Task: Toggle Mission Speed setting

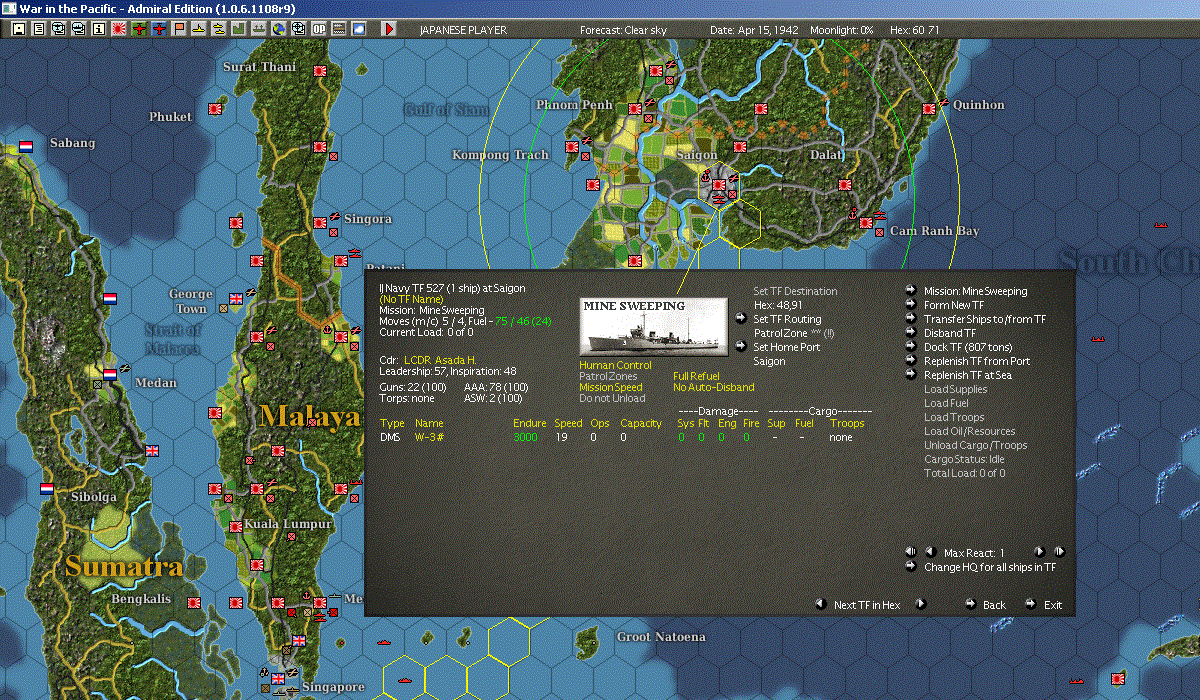Action: point(611,387)
